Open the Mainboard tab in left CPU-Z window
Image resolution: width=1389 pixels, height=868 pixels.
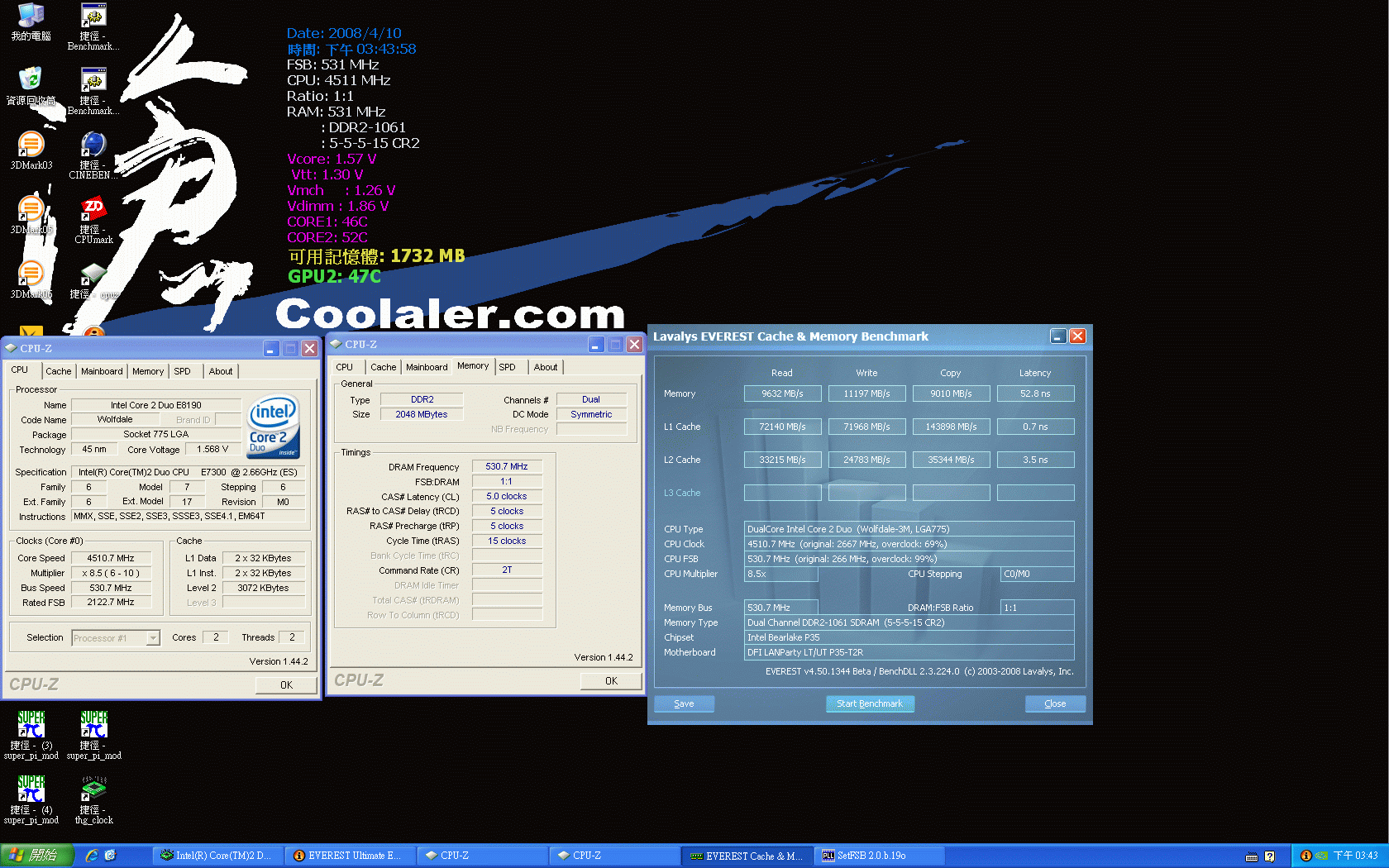click(x=102, y=371)
